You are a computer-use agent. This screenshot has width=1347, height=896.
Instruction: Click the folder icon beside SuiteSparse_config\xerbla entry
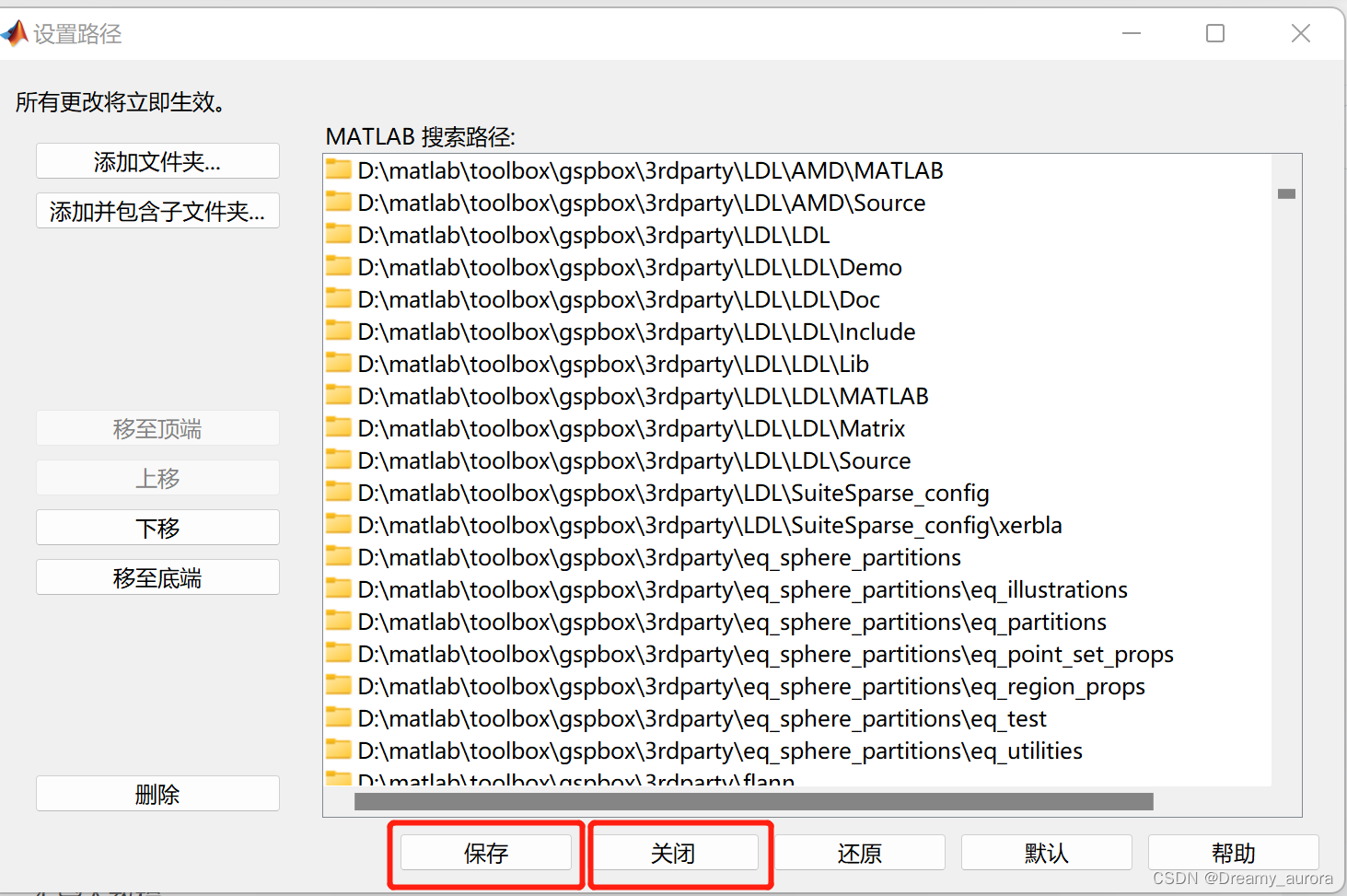(338, 524)
